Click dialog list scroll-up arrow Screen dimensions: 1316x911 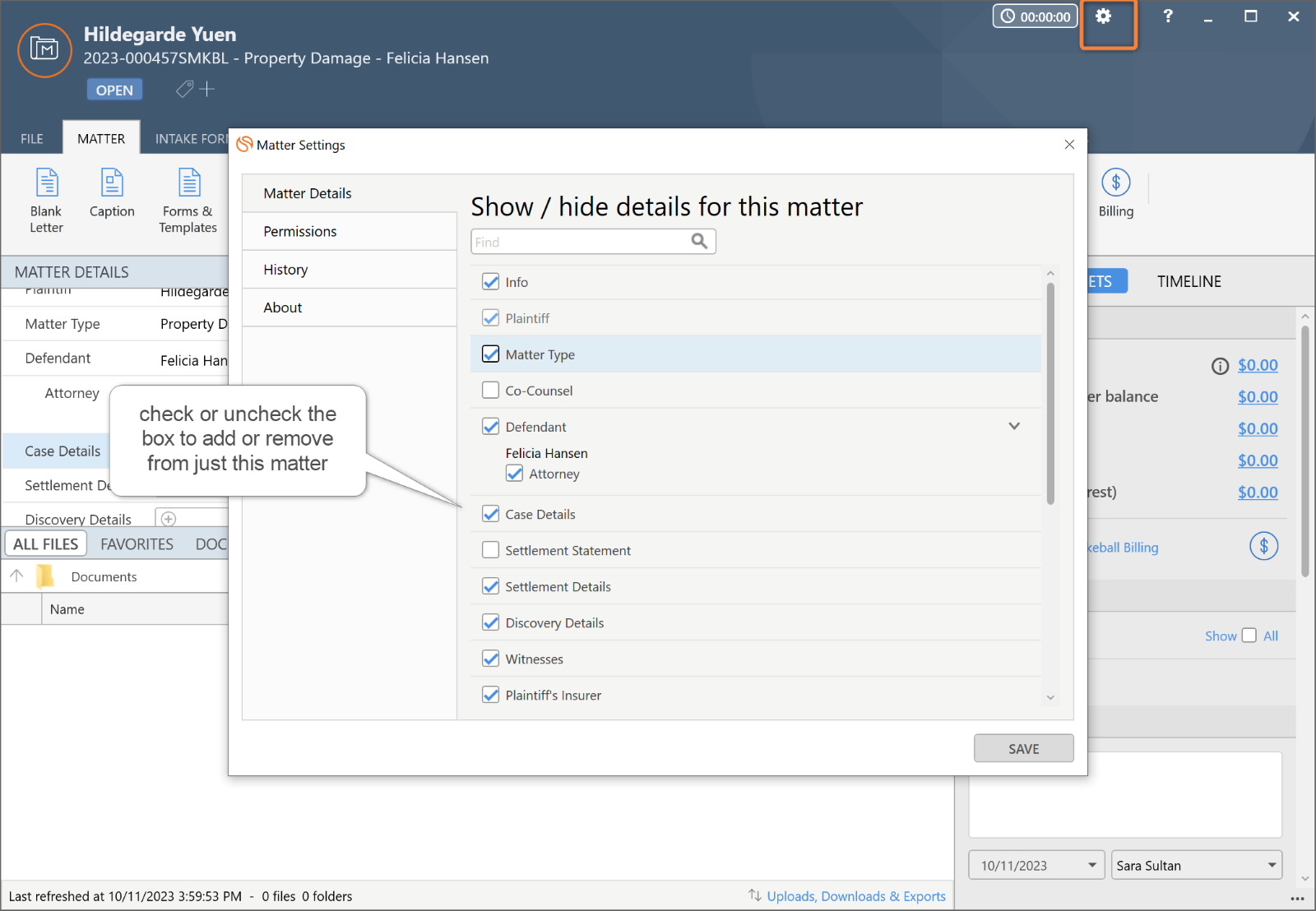(x=1050, y=273)
